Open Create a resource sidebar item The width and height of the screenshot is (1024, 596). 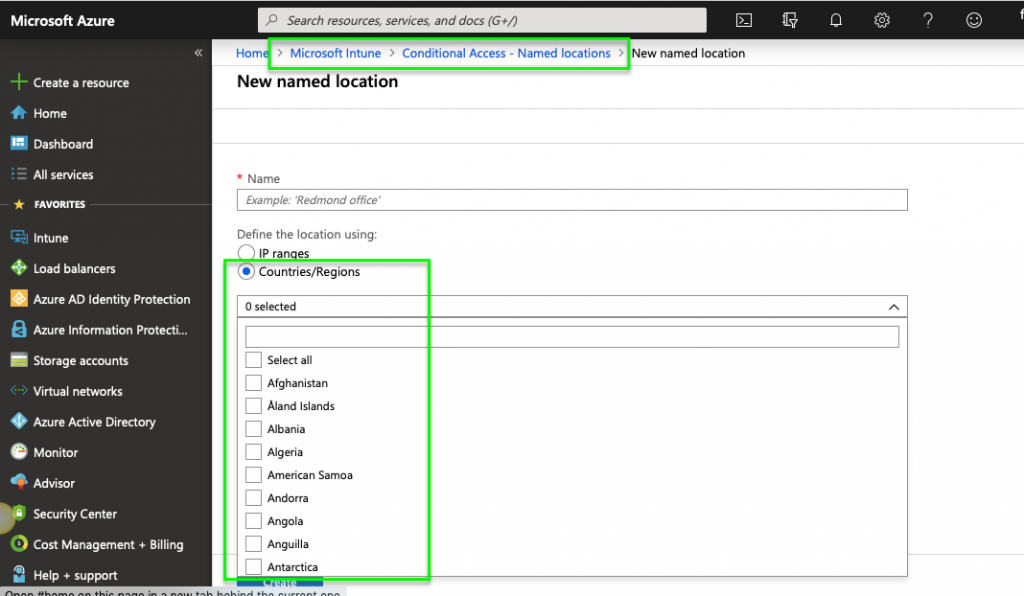(81, 83)
